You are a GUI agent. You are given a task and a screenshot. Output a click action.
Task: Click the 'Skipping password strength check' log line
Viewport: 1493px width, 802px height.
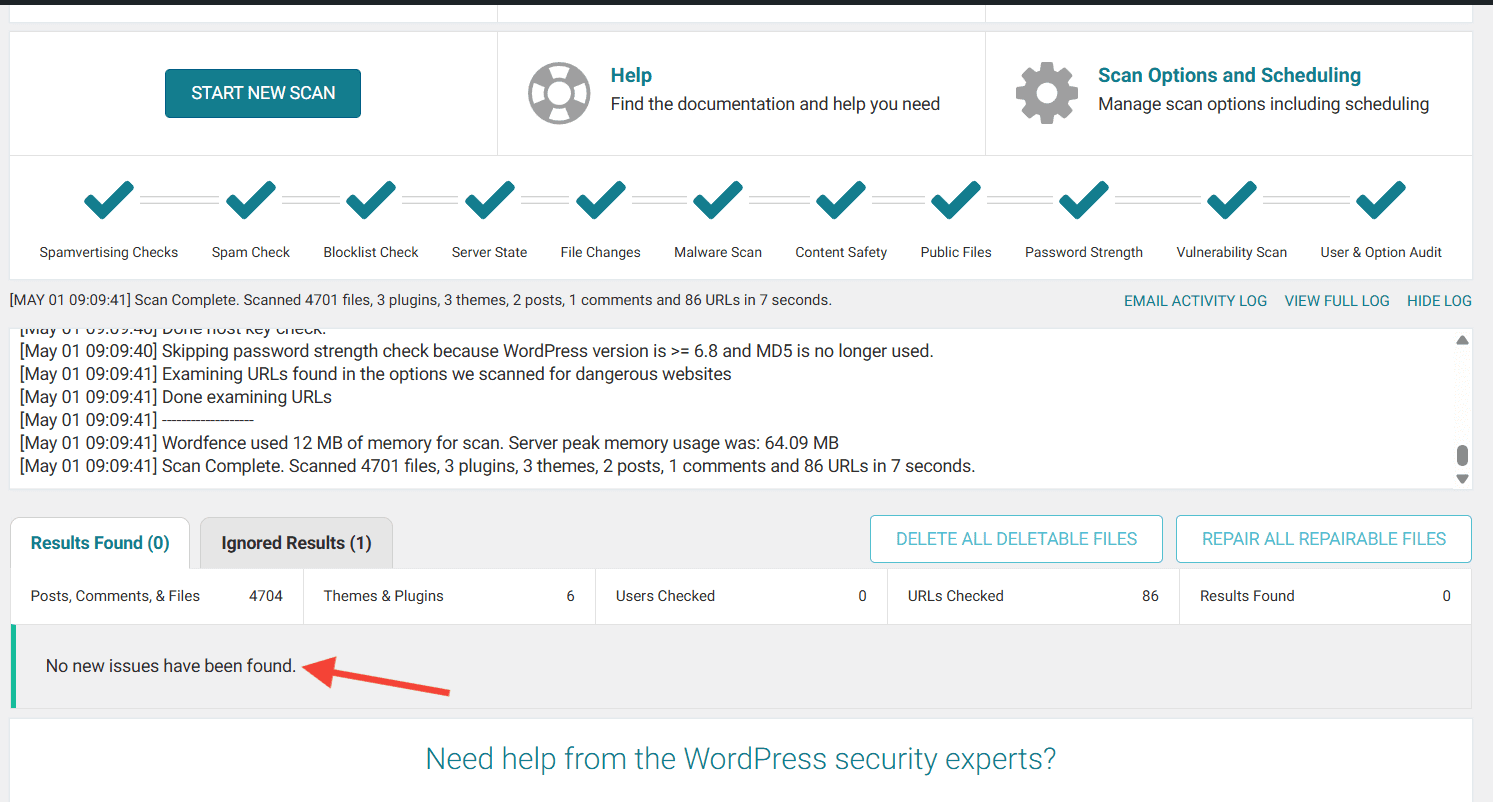pyautogui.click(x=476, y=351)
